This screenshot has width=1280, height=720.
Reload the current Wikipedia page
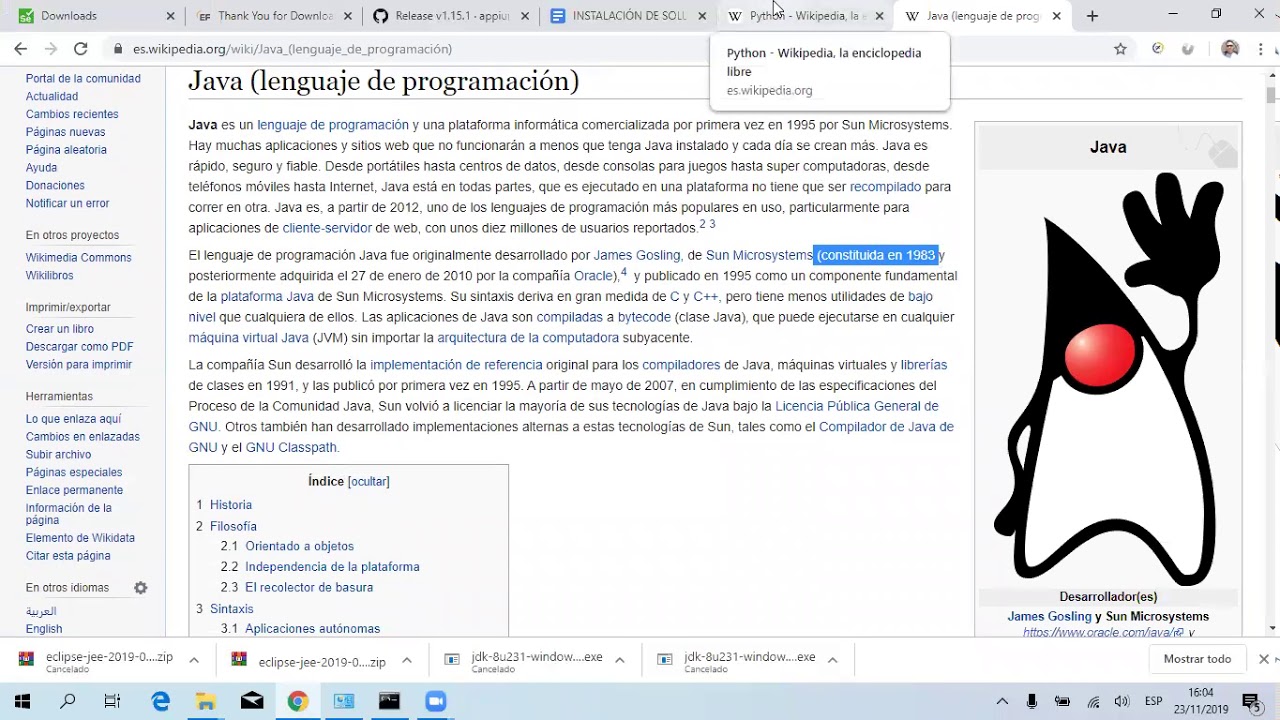[x=81, y=48]
